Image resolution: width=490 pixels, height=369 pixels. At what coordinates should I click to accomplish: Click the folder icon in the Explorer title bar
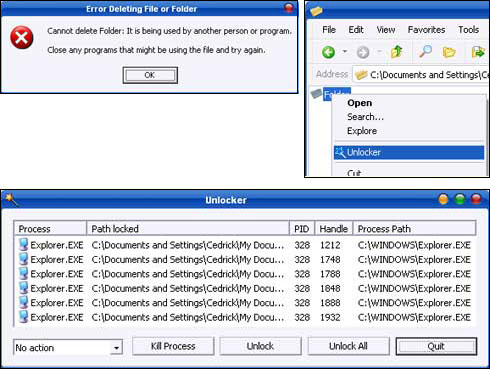pyautogui.click(x=316, y=11)
